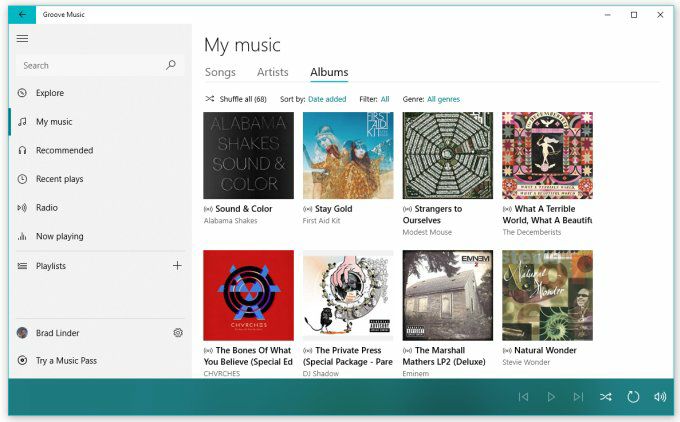680x422 pixels.
Task: Click streaming icon beside Natural Wonder
Action: (507, 351)
